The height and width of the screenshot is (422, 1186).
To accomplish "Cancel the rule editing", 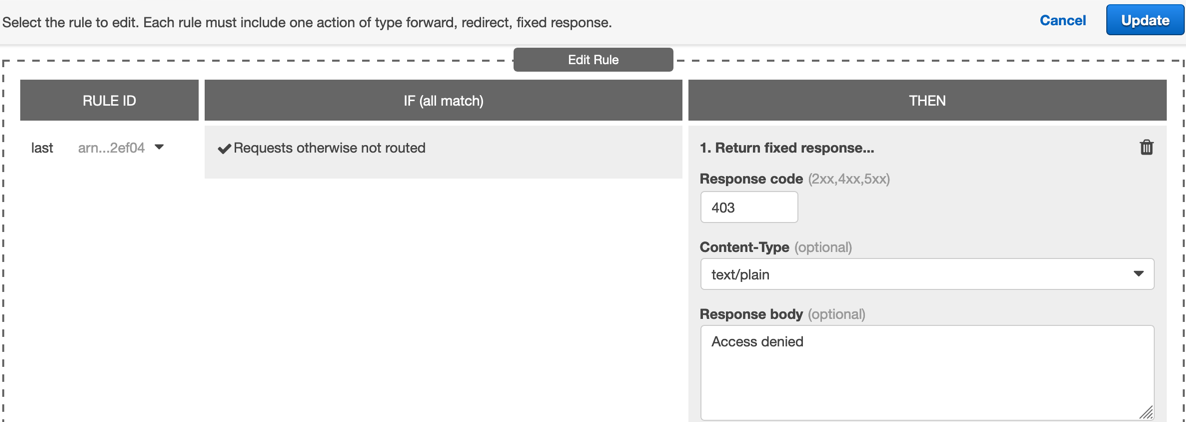I will (1062, 20).
